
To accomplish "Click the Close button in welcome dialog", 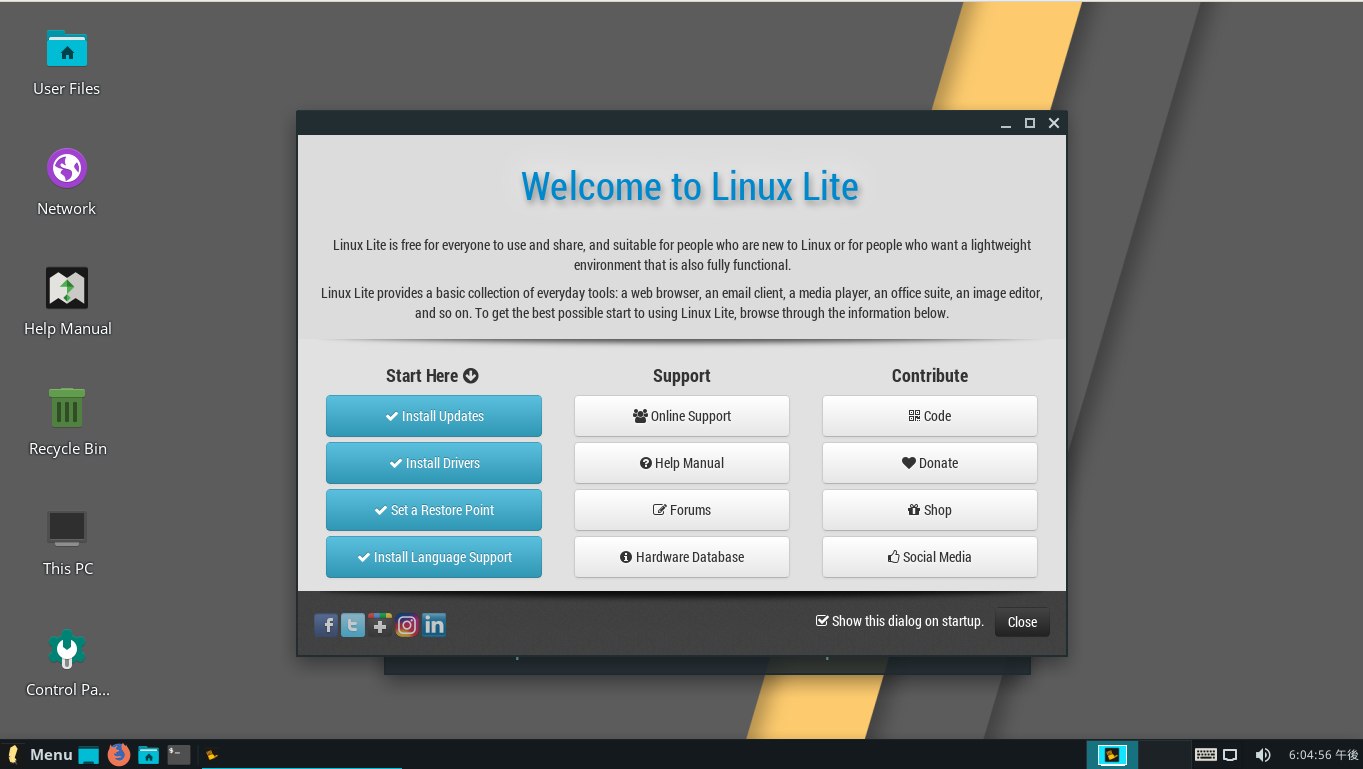I will [1022, 622].
